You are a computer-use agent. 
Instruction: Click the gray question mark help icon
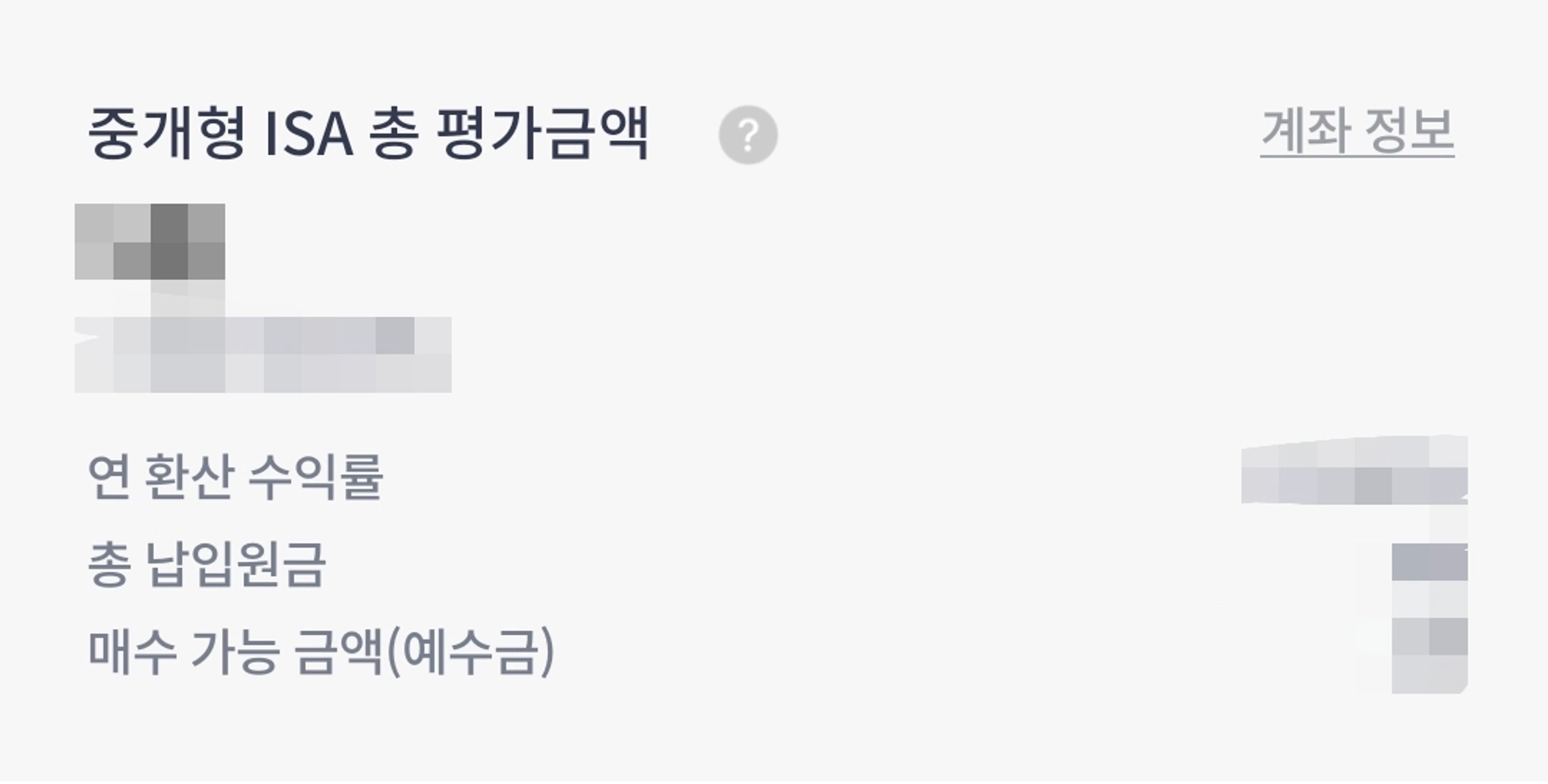point(747,135)
